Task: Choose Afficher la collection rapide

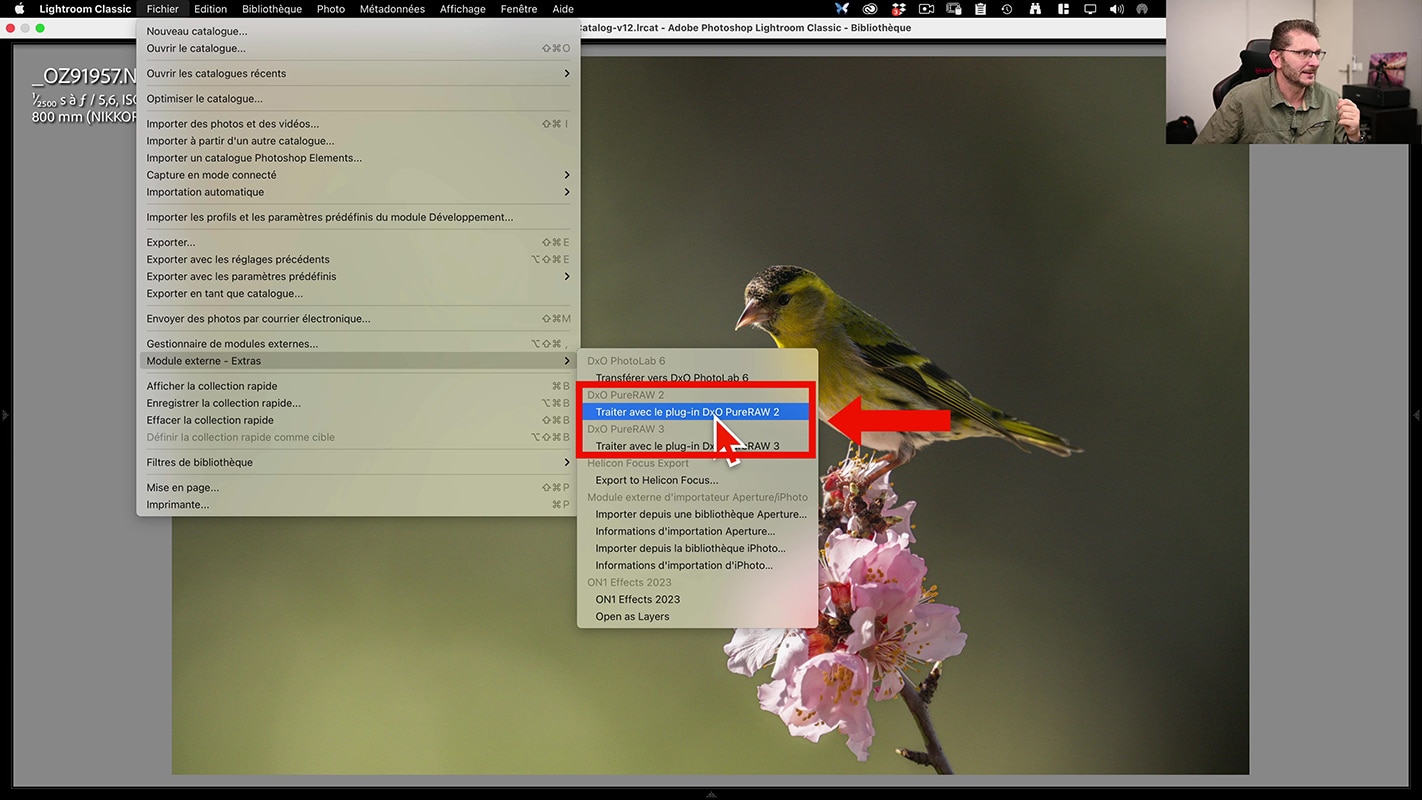Action: (358, 386)
